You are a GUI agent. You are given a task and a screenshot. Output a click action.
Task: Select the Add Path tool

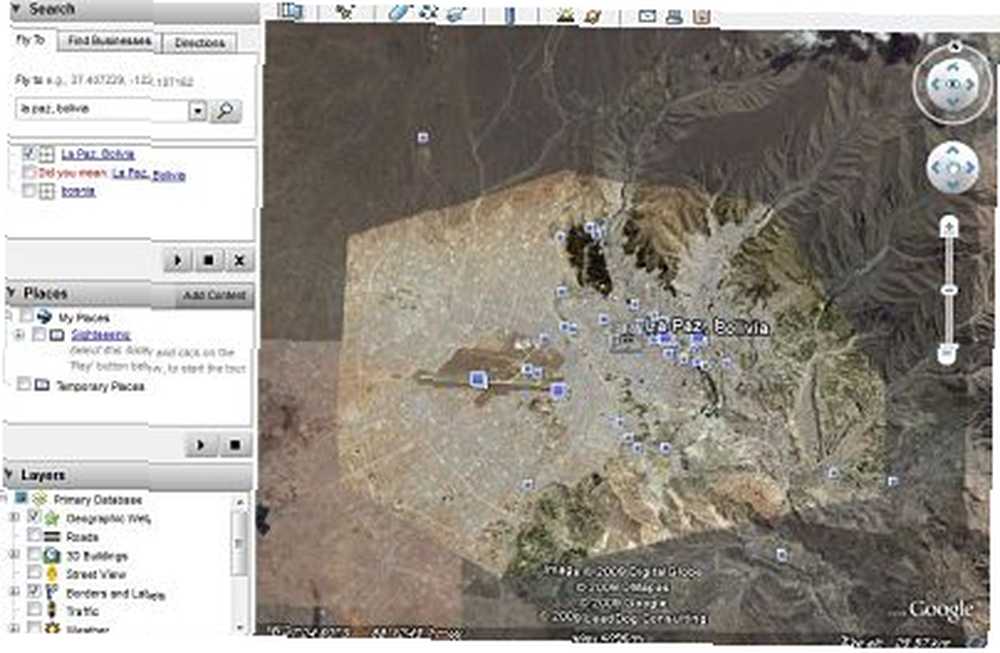click(x=428, y=12)
